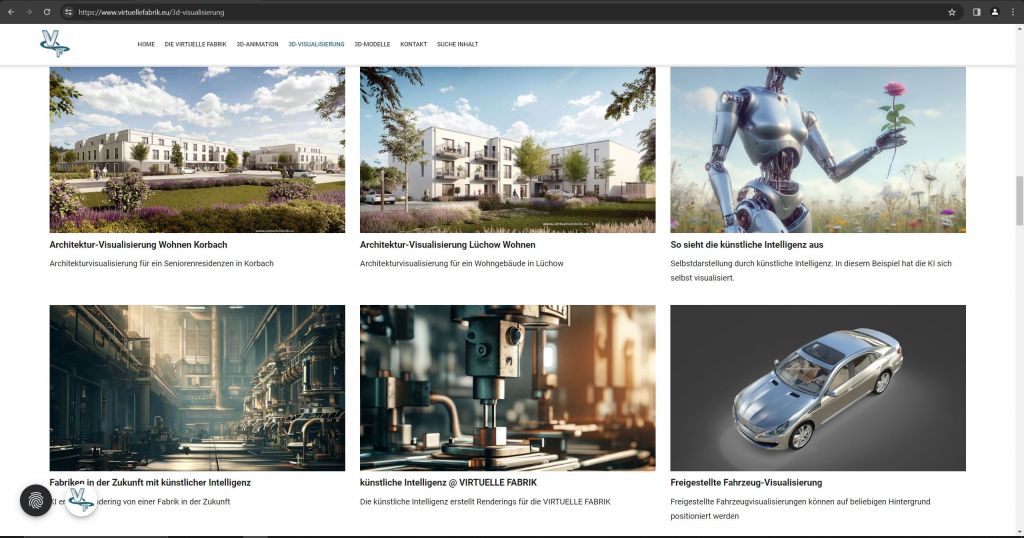Open the HOME menu item

tap(146, 45)
